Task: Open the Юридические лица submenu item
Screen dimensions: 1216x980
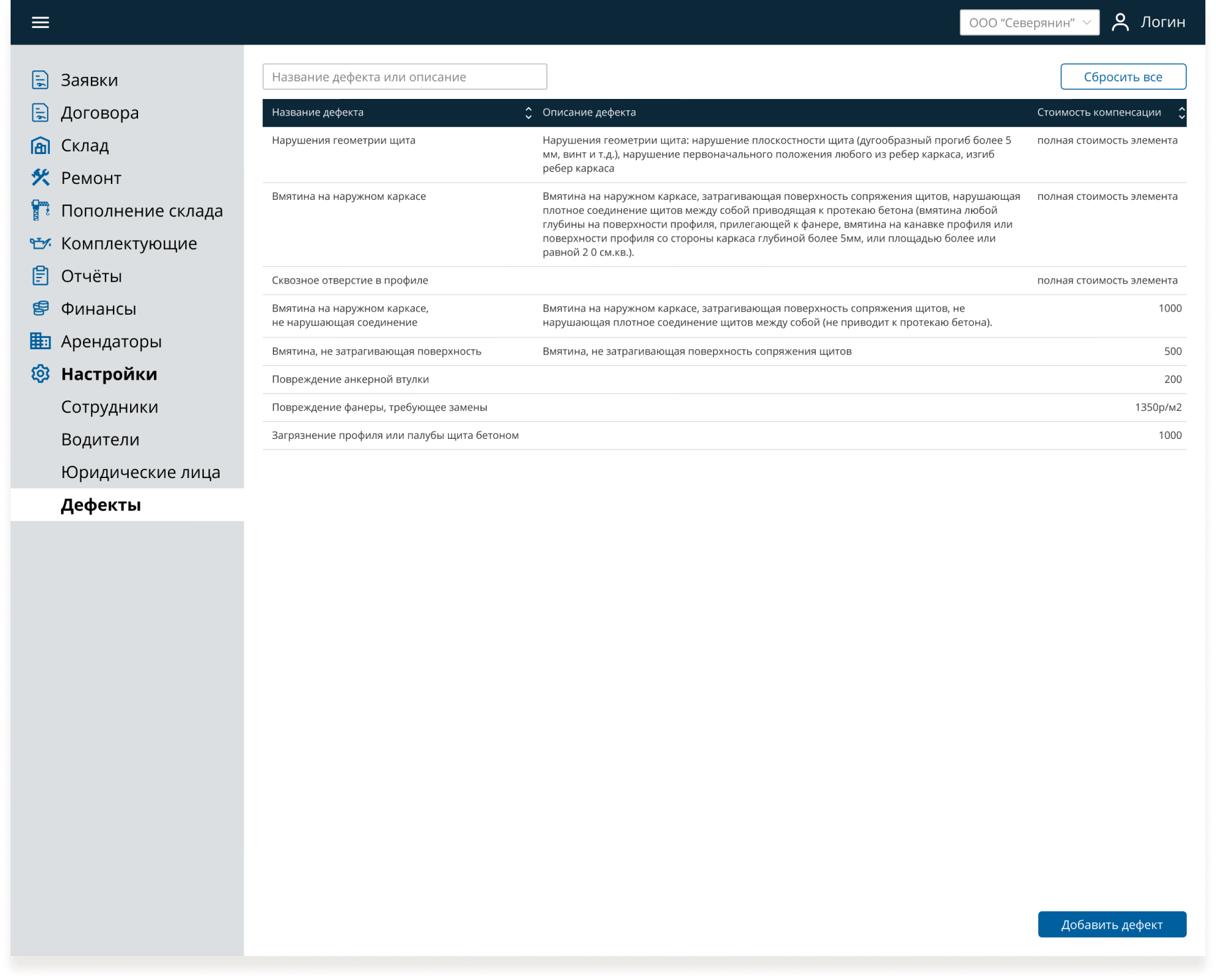Action: pyautogui.click(x=141, y=472)
